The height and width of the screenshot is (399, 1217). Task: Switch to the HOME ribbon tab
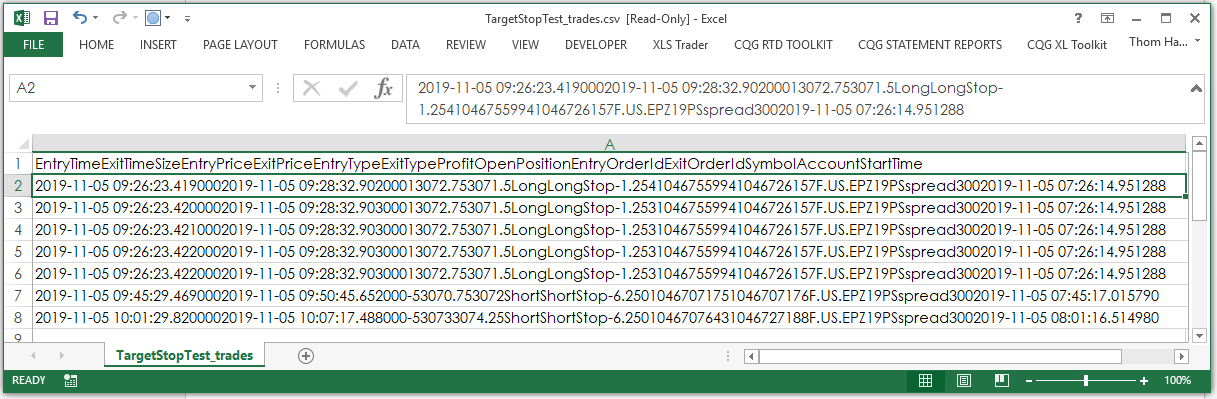click(96, 44)
